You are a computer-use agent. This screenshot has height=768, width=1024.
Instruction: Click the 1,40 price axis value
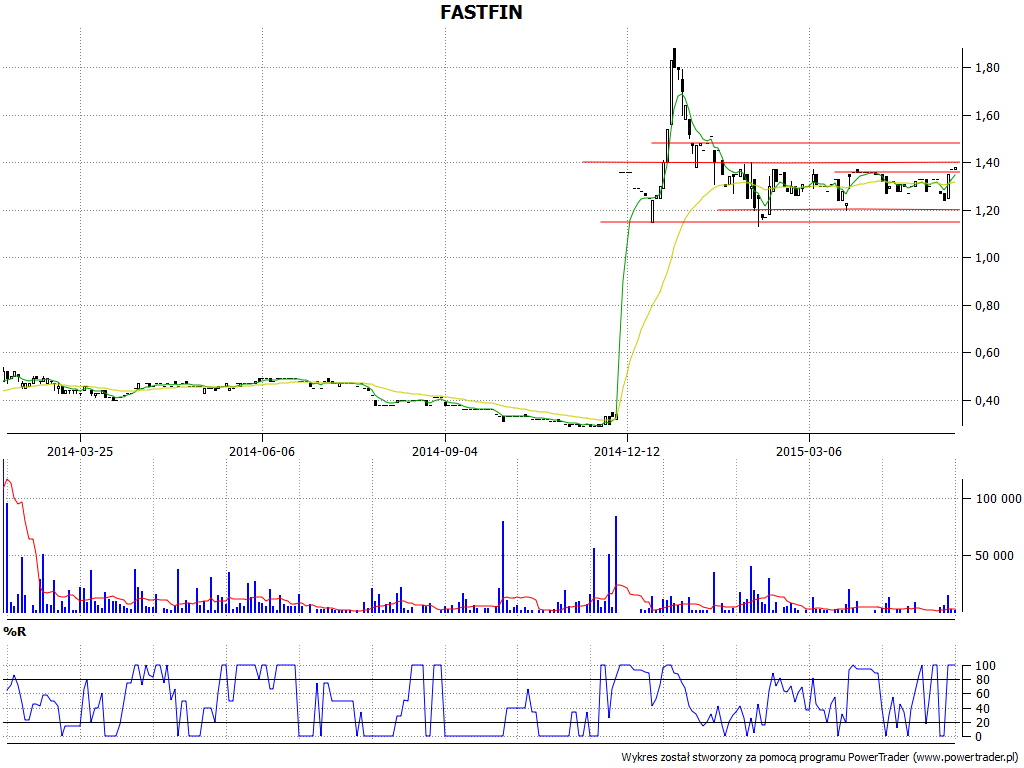click(x=987, y=163)
